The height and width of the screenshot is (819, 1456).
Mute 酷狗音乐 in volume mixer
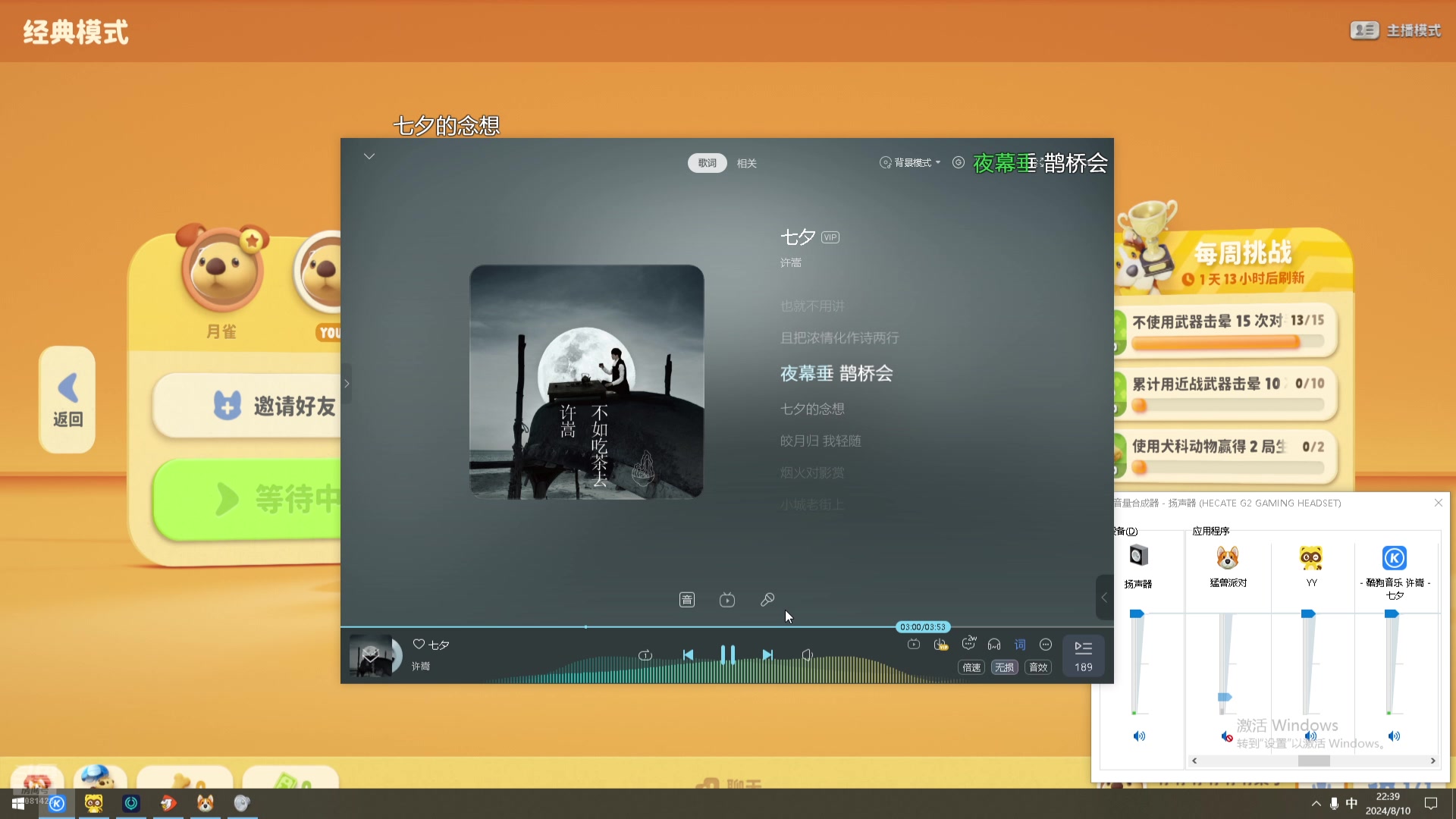[x=1394, y=736]
